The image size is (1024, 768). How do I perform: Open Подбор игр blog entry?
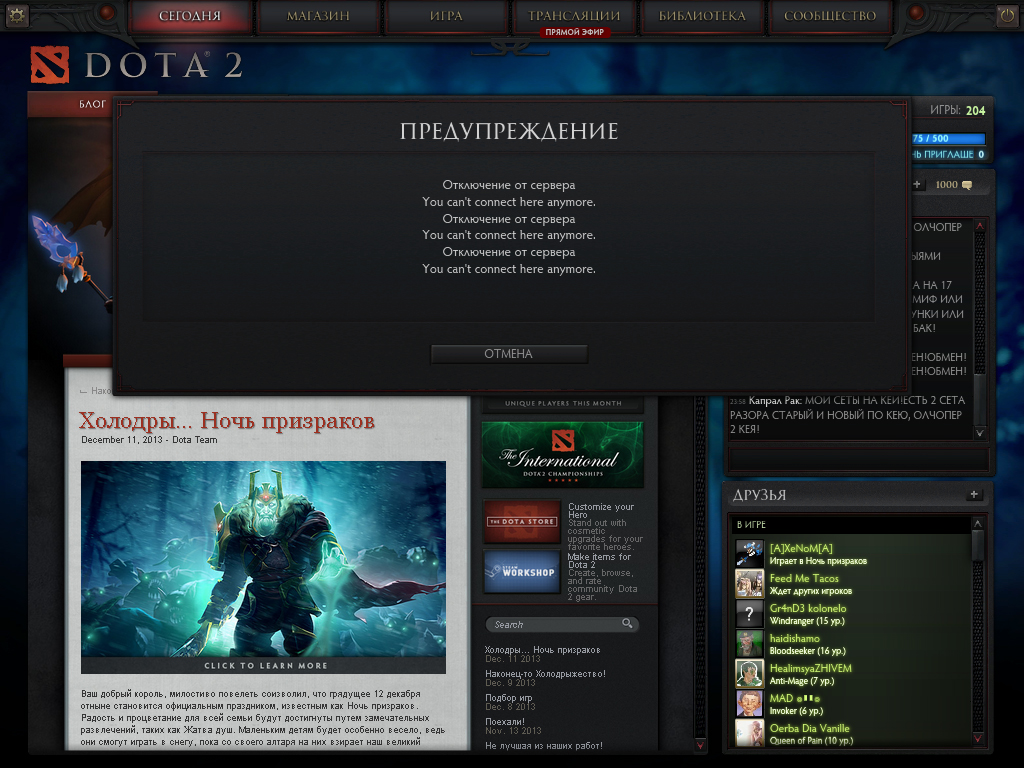[x=509, y=697]
